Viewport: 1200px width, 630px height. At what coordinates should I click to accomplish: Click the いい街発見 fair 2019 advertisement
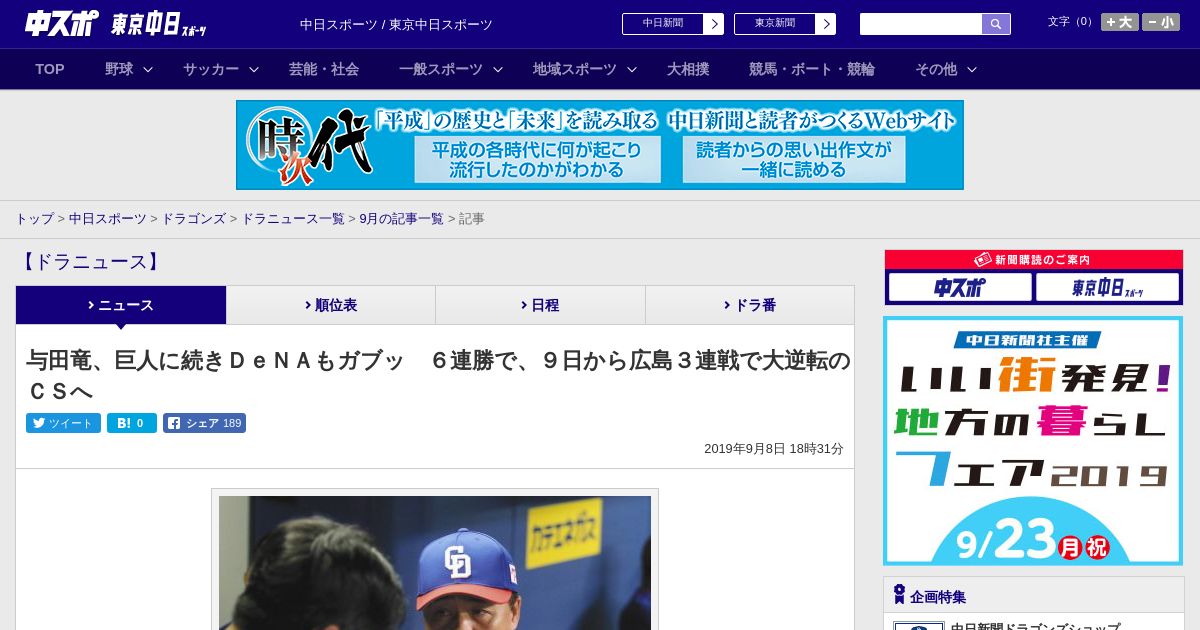1033,441
